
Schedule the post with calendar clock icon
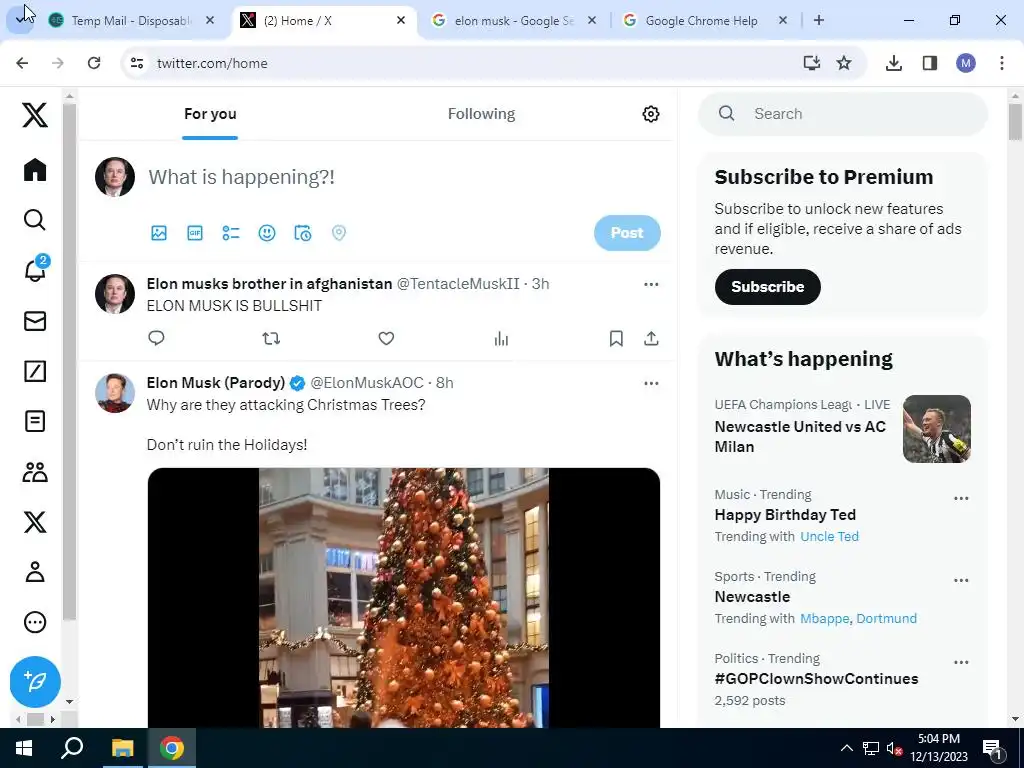[x=302, y=233]
